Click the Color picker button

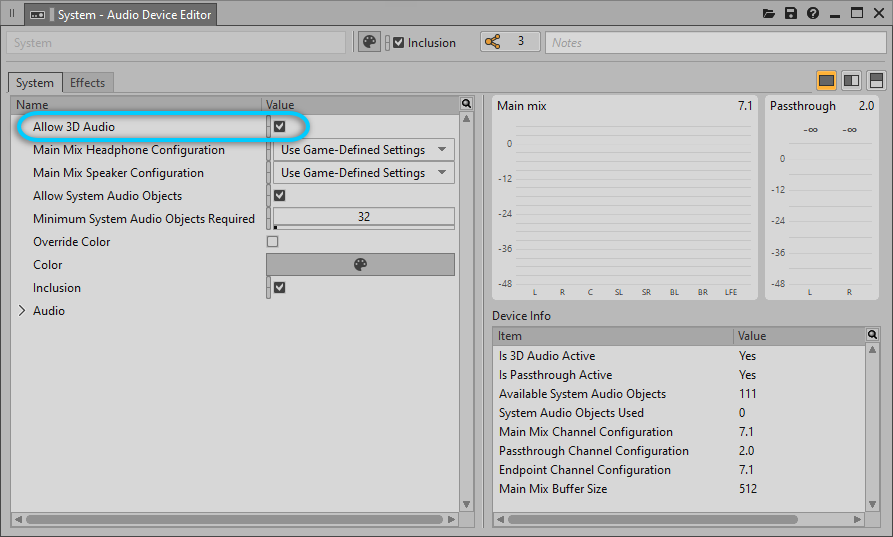tap(360, 265)
